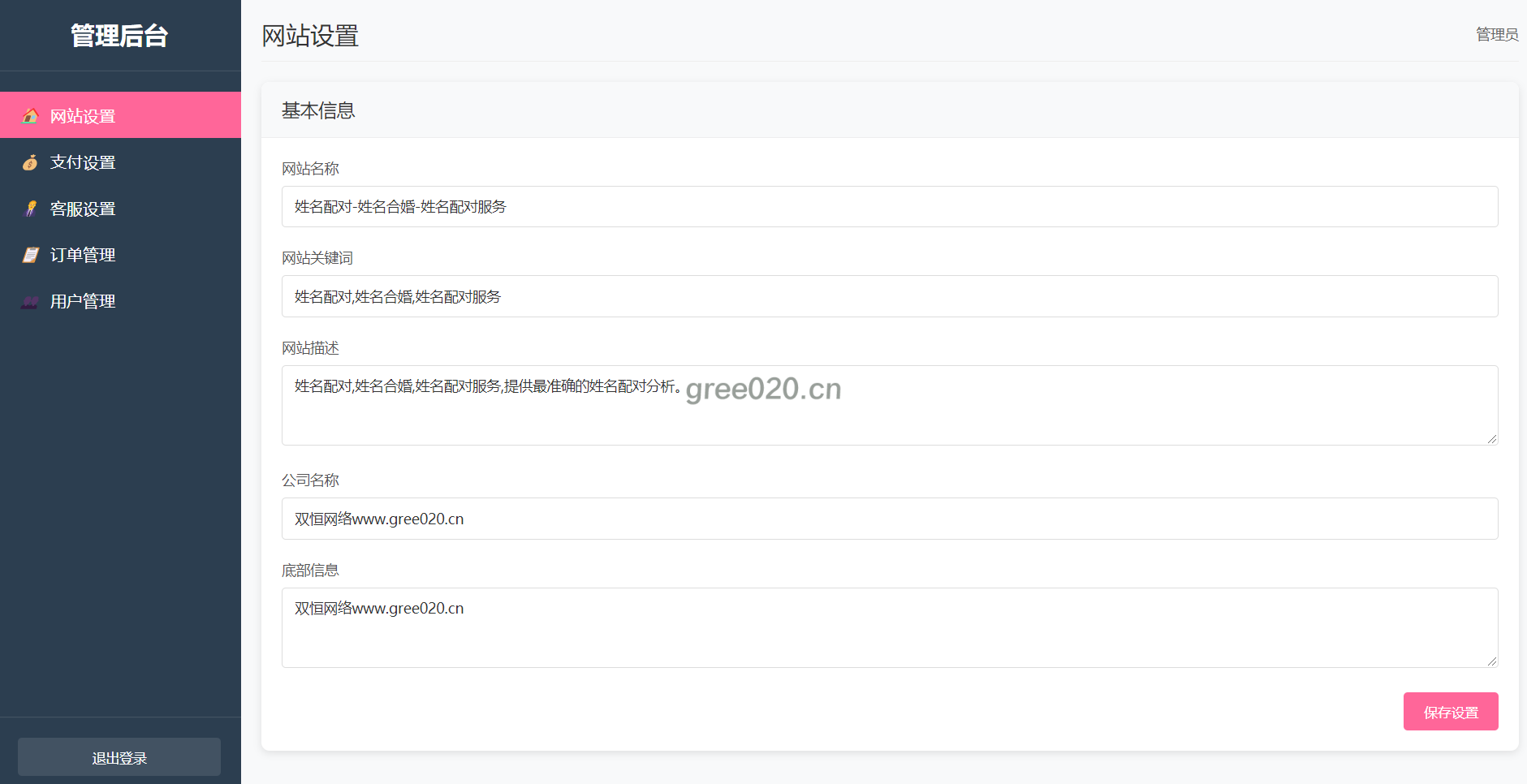1527x784 pixels.
Task: Focus the 网站名称 input field
Action: point(889,207)
